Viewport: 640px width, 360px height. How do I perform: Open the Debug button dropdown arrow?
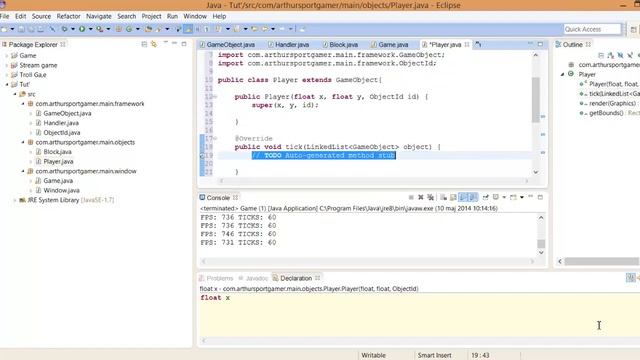coord(73,29)
